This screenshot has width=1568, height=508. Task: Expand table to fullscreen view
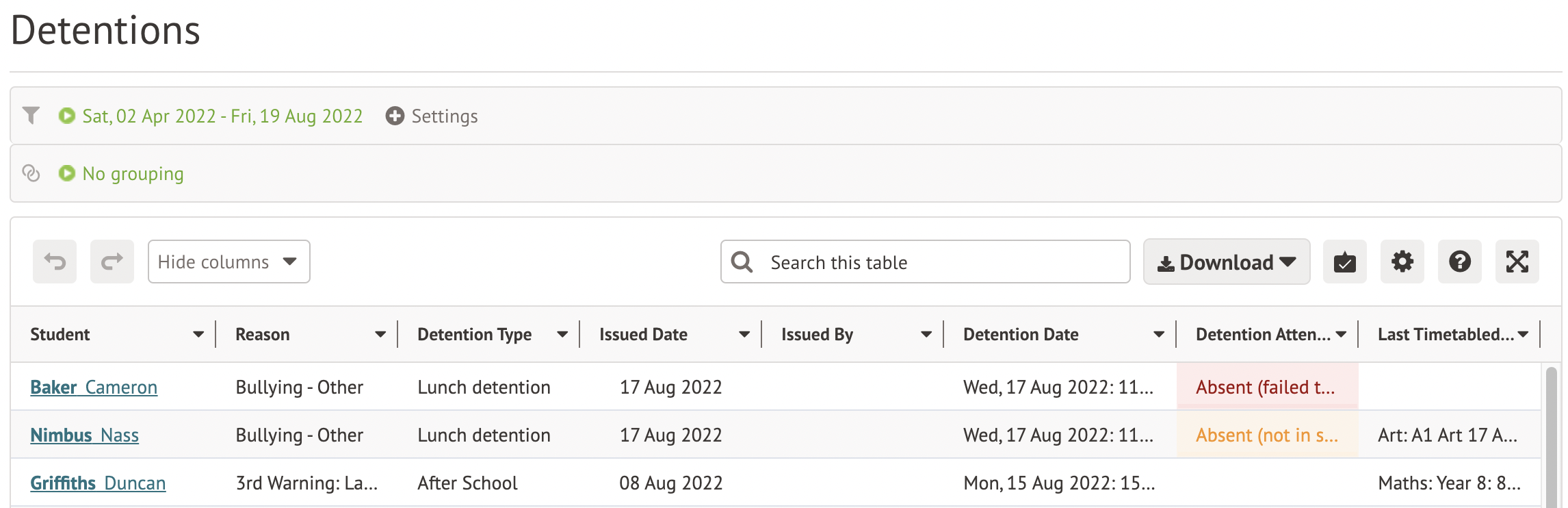[1517, 262]
